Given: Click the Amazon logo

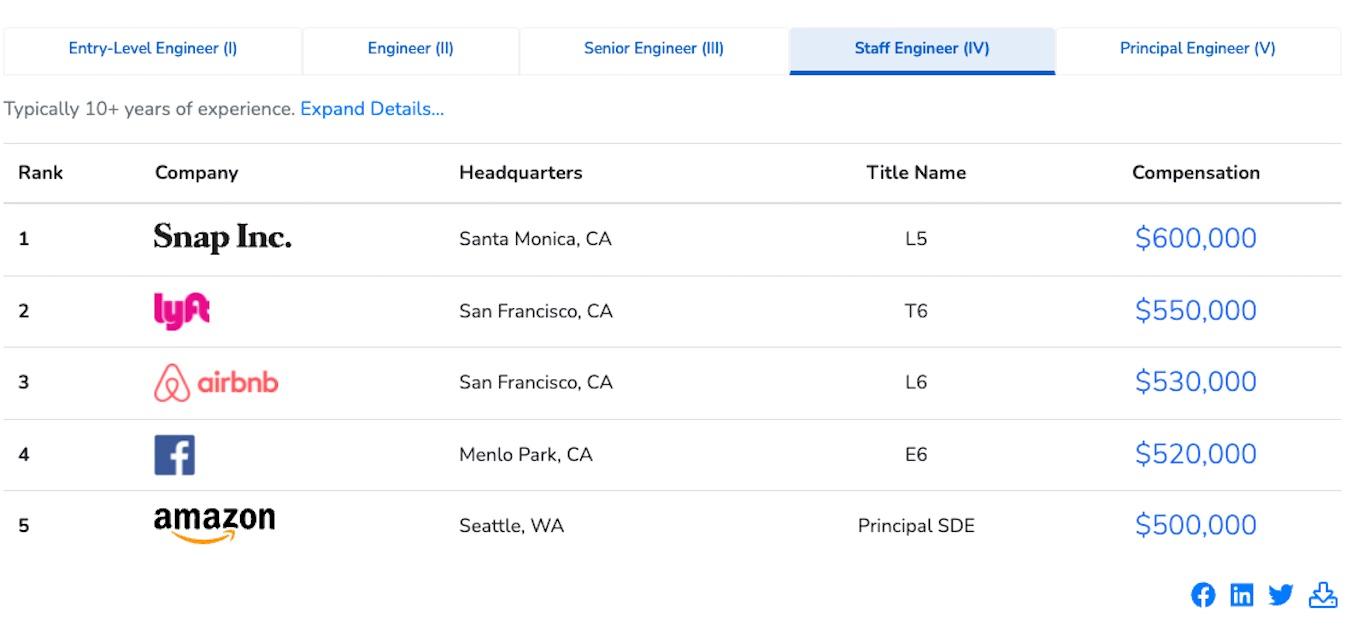Looking at the screenshot, I should tap(214, 524).
